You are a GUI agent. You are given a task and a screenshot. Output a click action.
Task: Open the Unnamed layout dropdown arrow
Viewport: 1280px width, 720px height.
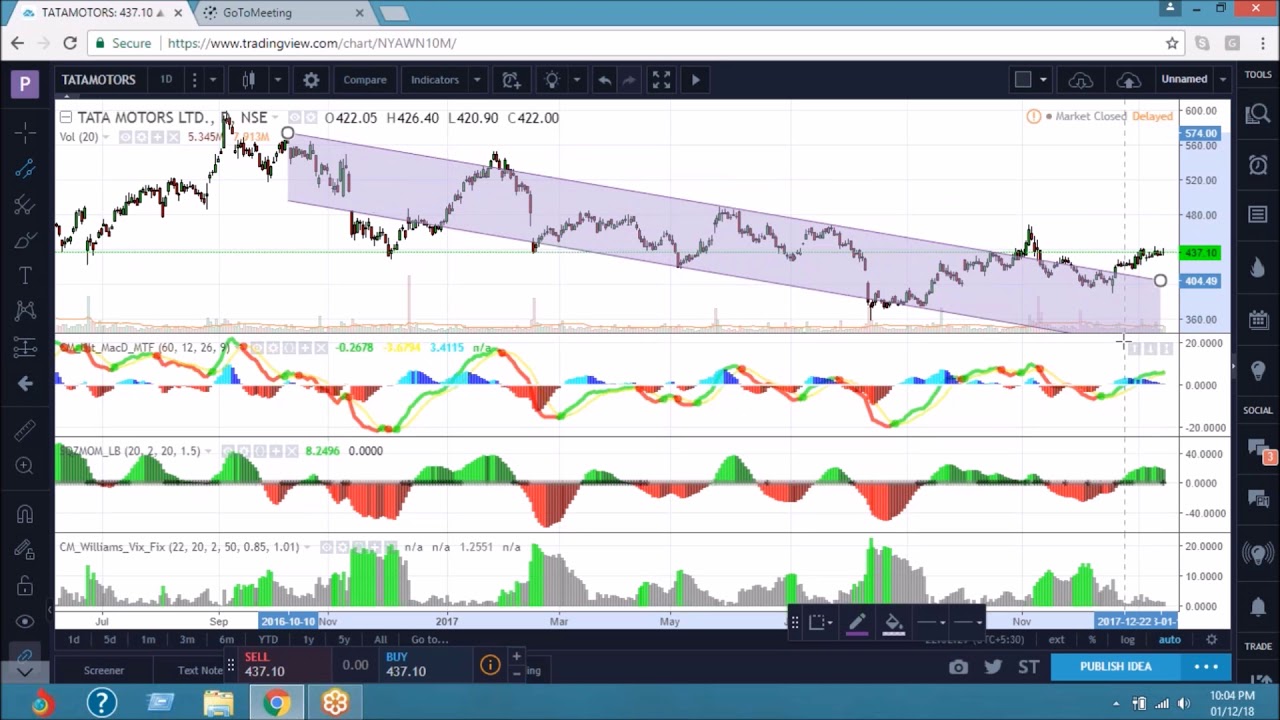(1221, 80)
